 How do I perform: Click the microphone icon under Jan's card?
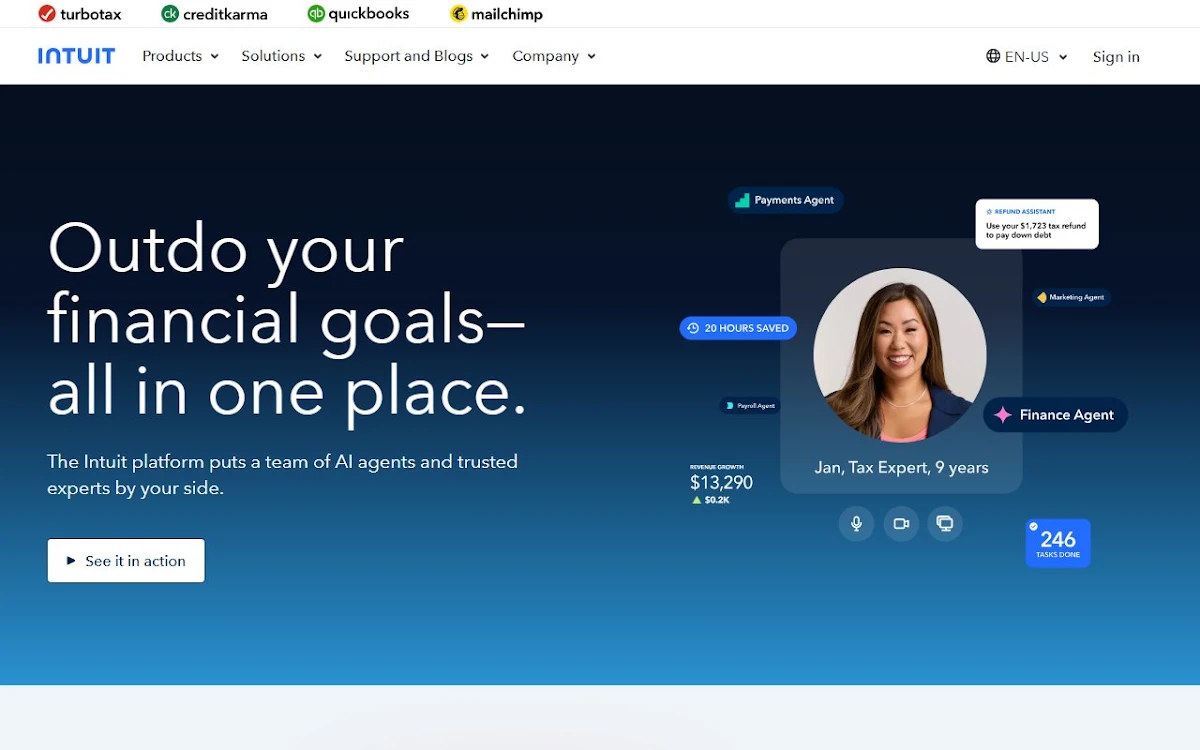(856, 523)
